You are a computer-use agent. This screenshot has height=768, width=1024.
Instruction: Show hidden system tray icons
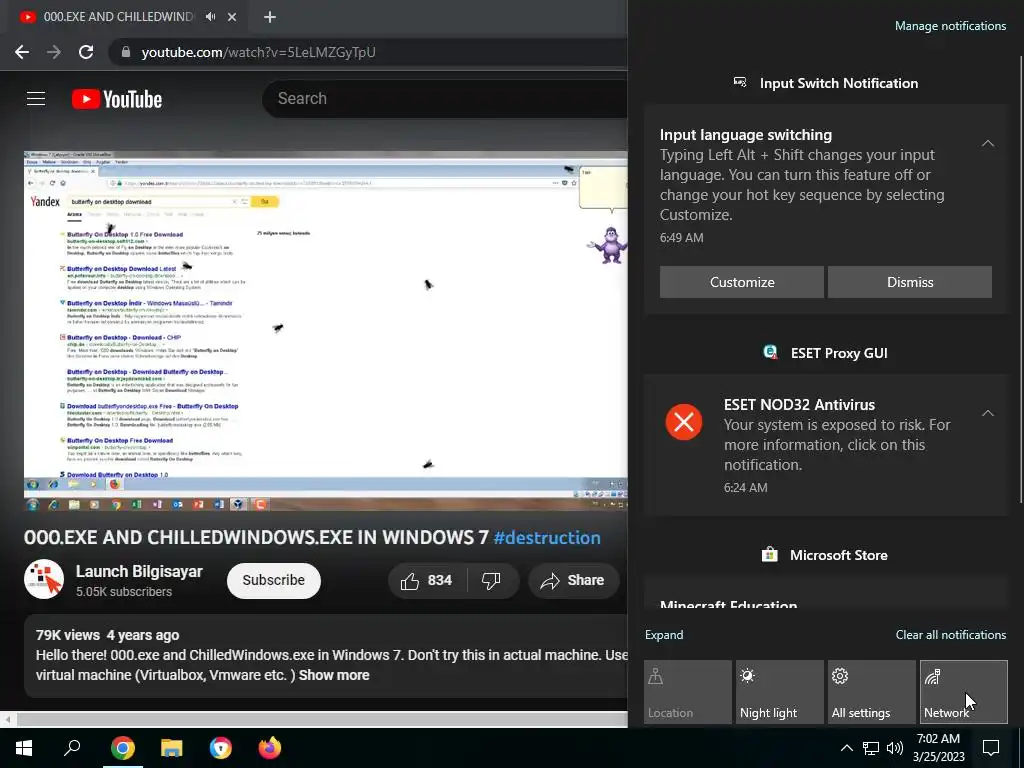pyautogui.click(x=846, y=748)
